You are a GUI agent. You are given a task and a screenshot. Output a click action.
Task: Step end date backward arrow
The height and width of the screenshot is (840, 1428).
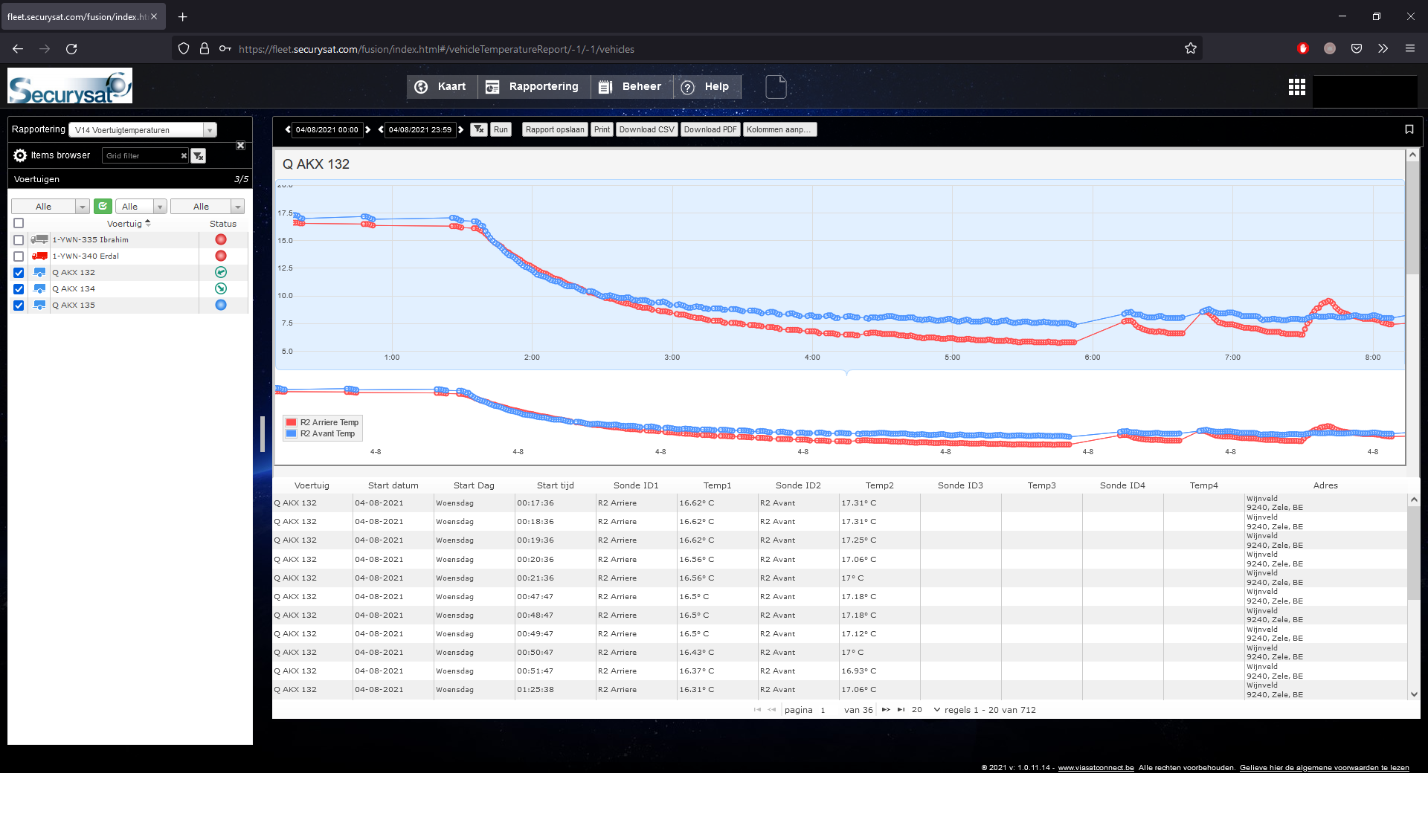point(381,129)
